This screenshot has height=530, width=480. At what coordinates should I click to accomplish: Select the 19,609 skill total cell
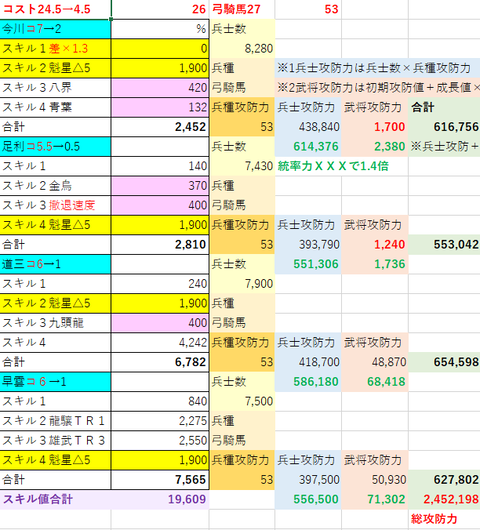[160, 499]
